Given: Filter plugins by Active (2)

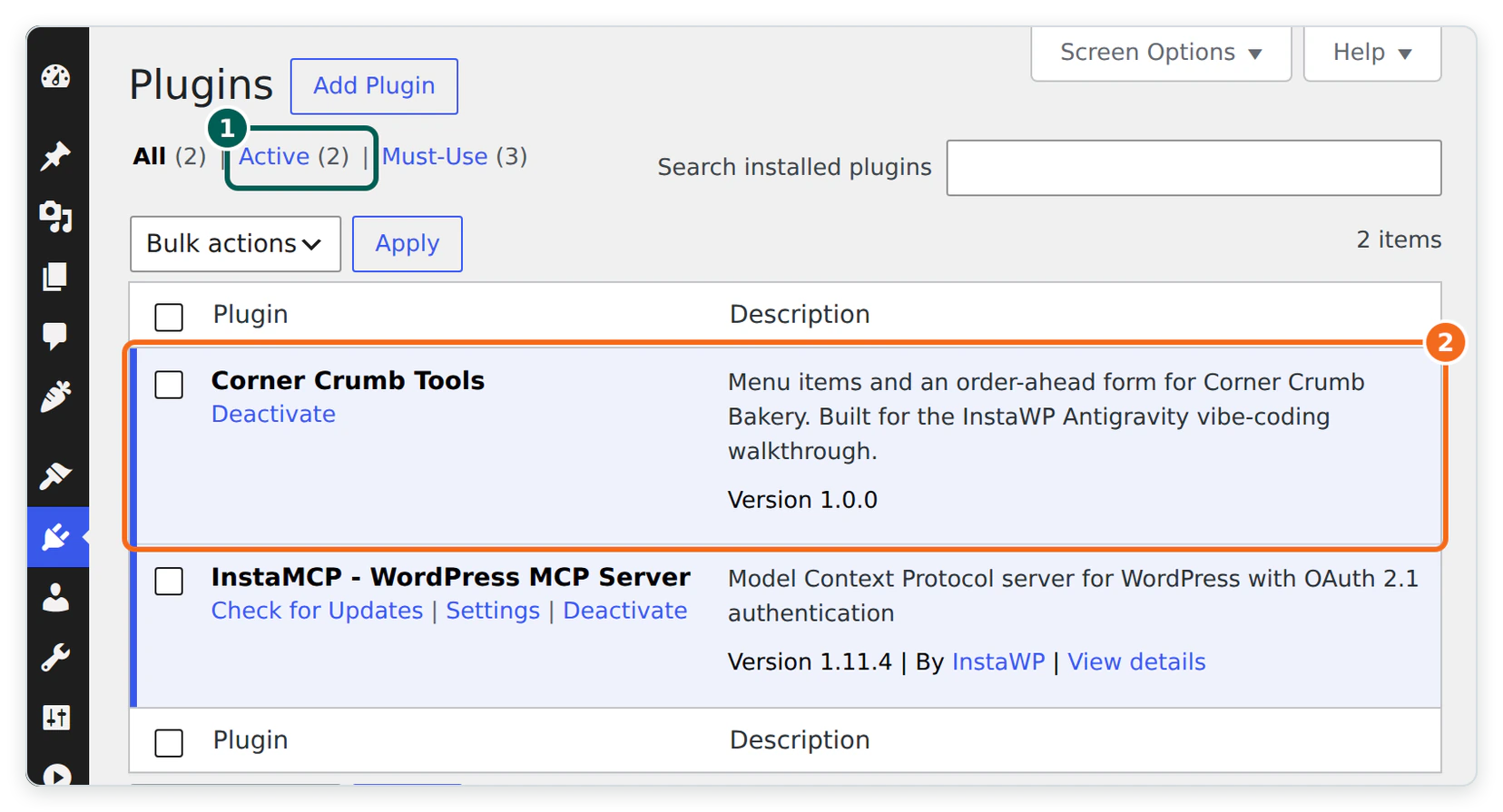Looking at the screenshot, I should [x=294, y=156].
